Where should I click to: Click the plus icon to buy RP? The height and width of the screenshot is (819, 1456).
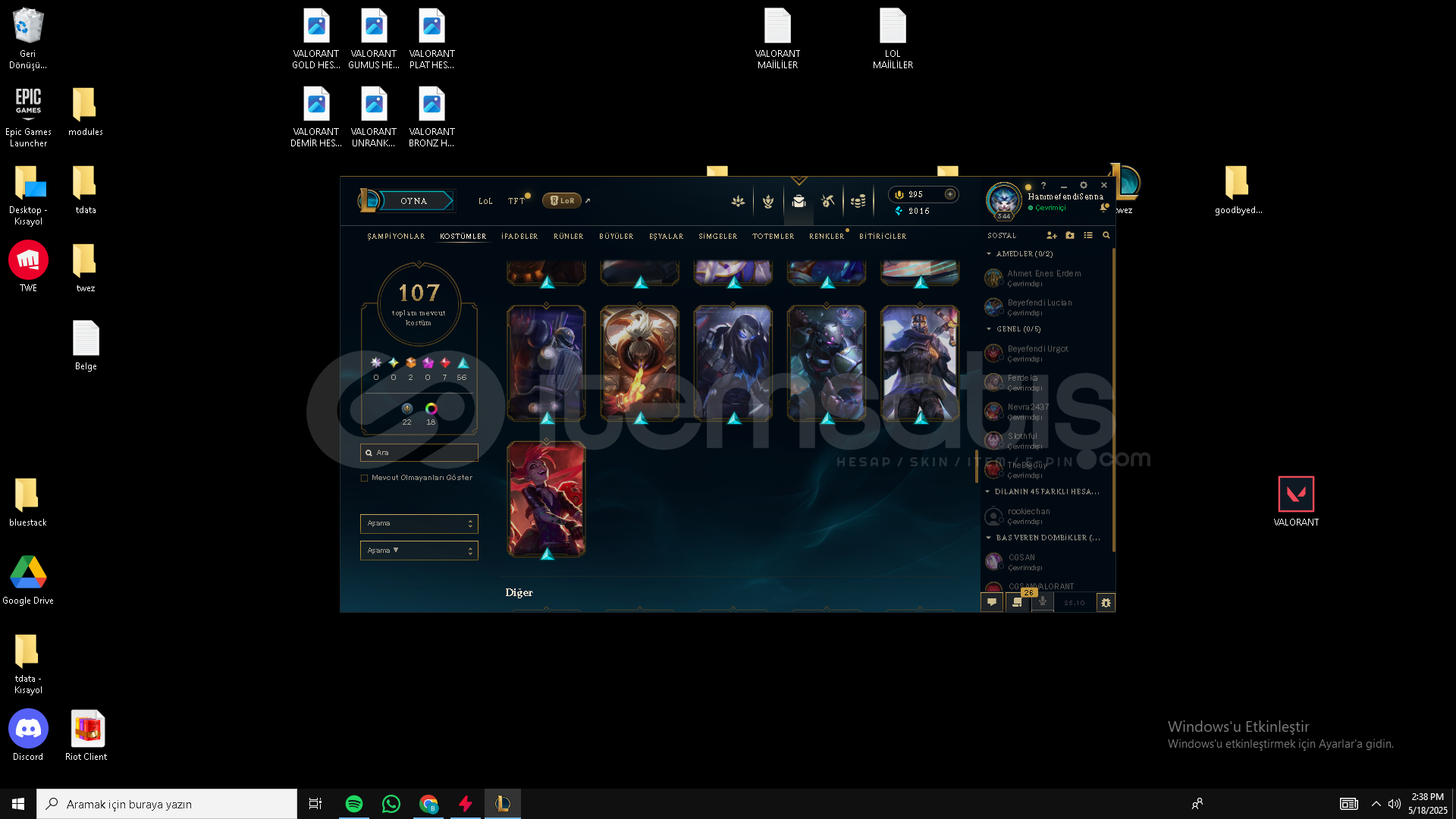pyautogui.click(x=949, y=194)
